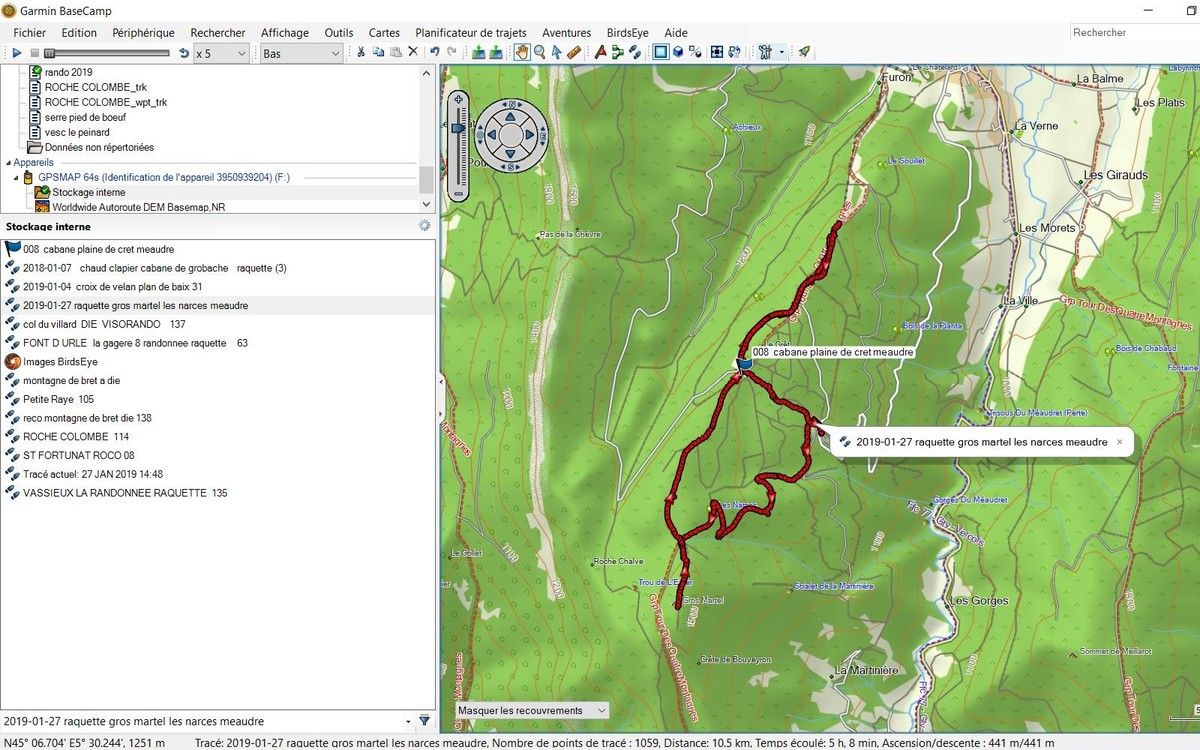Viewport: 1200px width, 750px height.
Task: Click the center map on selection icon
Action: coord(717,52)
